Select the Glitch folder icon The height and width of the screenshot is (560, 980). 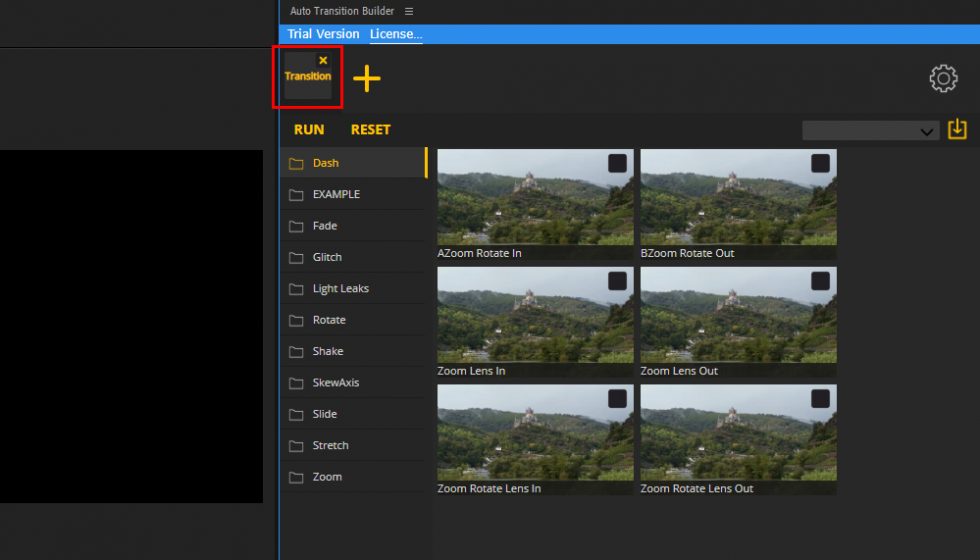click(x=296, y=257)
